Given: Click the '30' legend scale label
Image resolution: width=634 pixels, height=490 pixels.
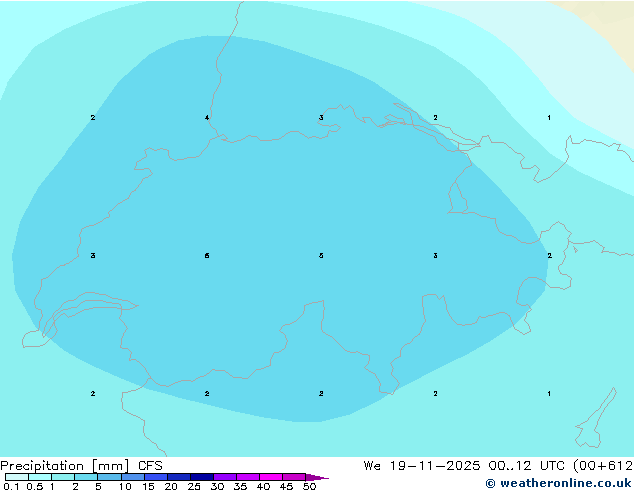Looking at the screenshot, I should [217, 486].
